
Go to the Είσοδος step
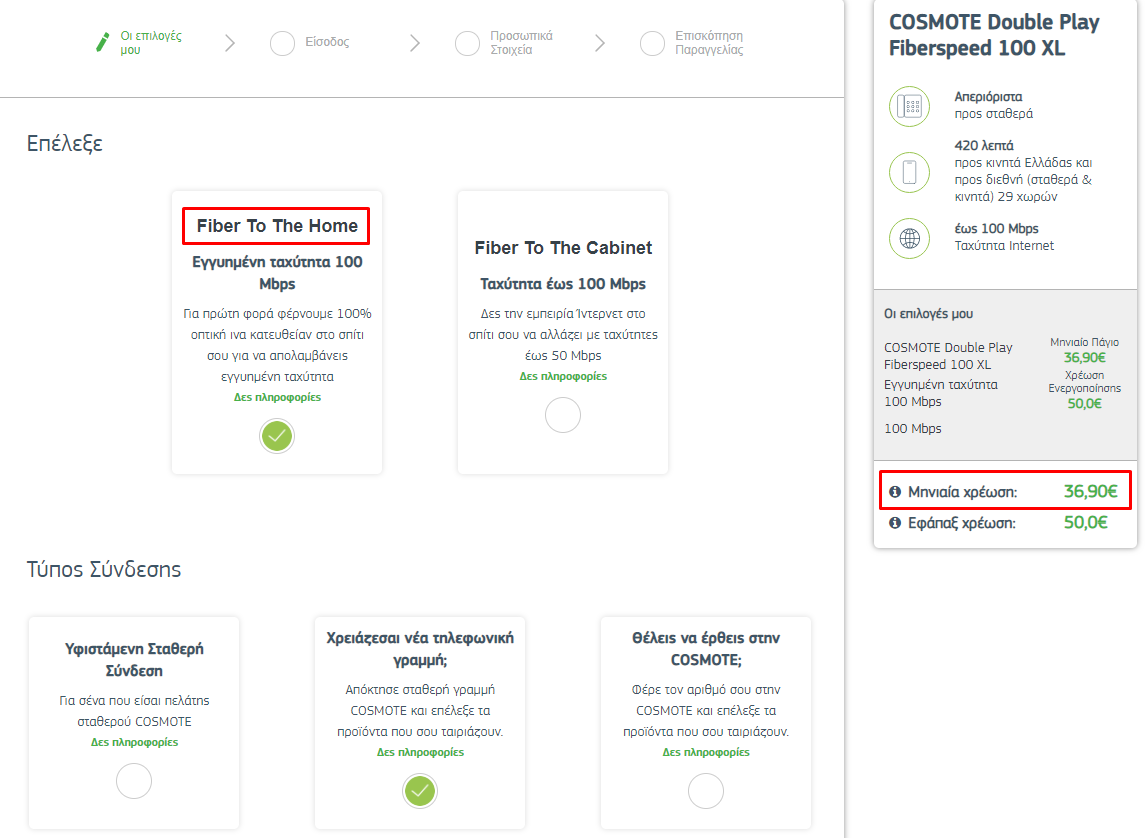(327, 42)
